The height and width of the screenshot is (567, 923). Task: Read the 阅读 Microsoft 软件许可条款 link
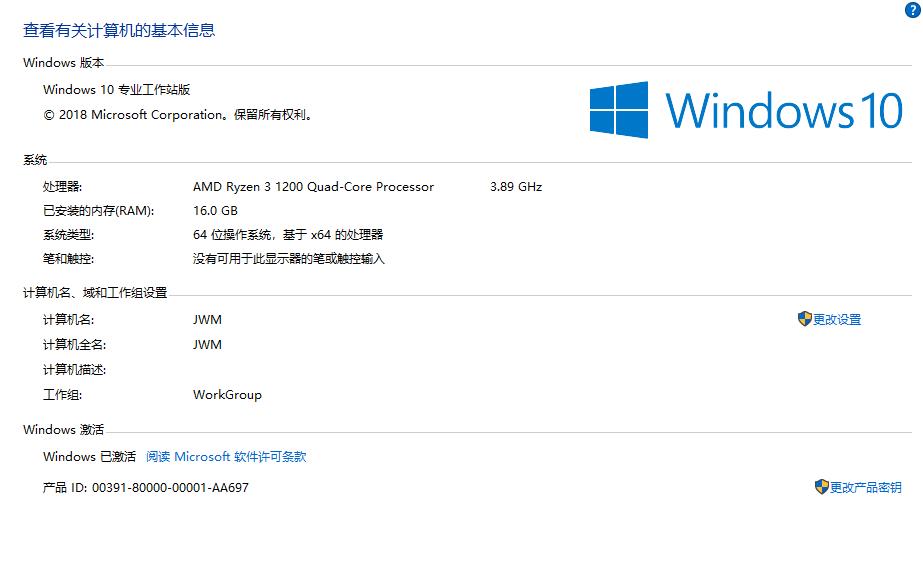(226, 457)
